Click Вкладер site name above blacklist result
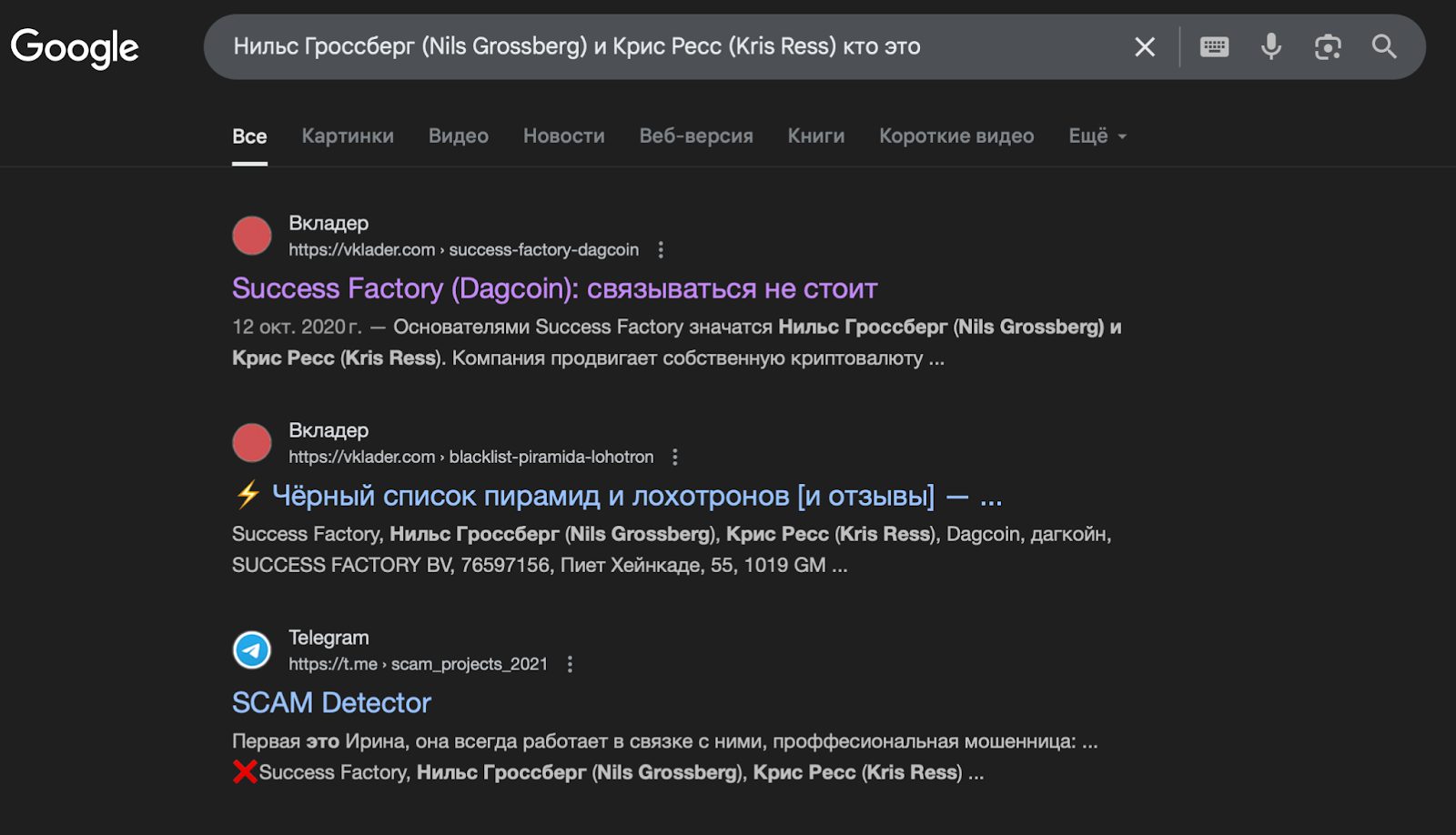The width and height of the screenshot is (1456, 835). click(329, 430)
